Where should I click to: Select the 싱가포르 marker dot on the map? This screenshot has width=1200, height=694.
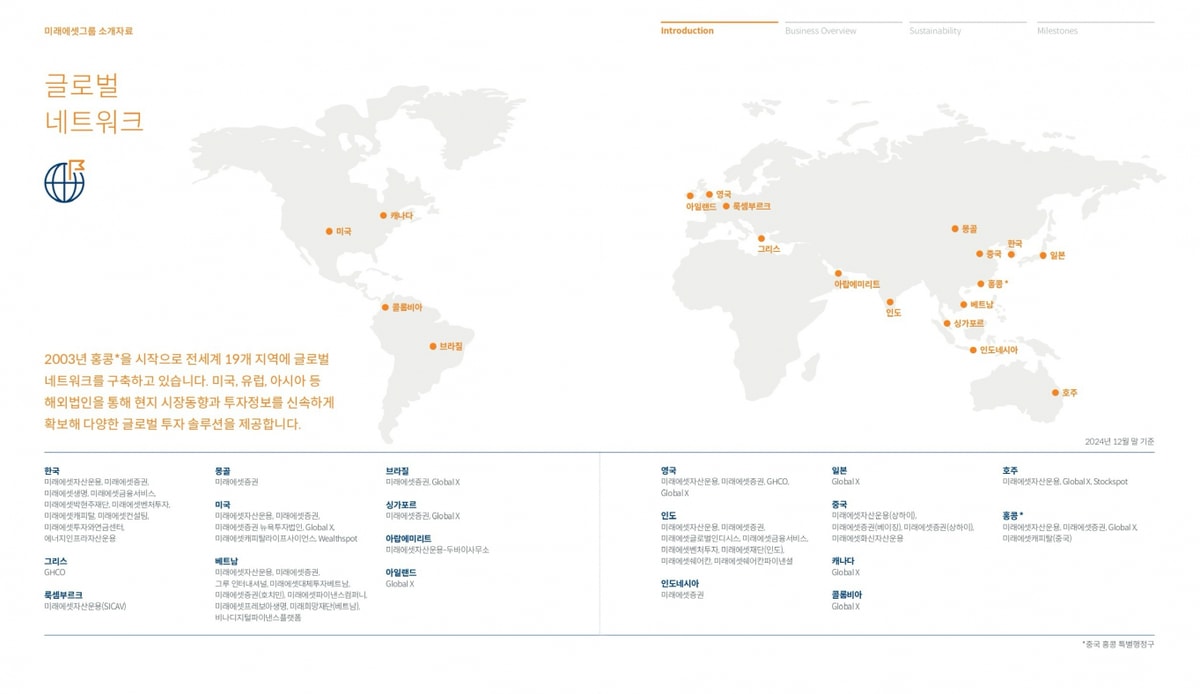(947, 323)
